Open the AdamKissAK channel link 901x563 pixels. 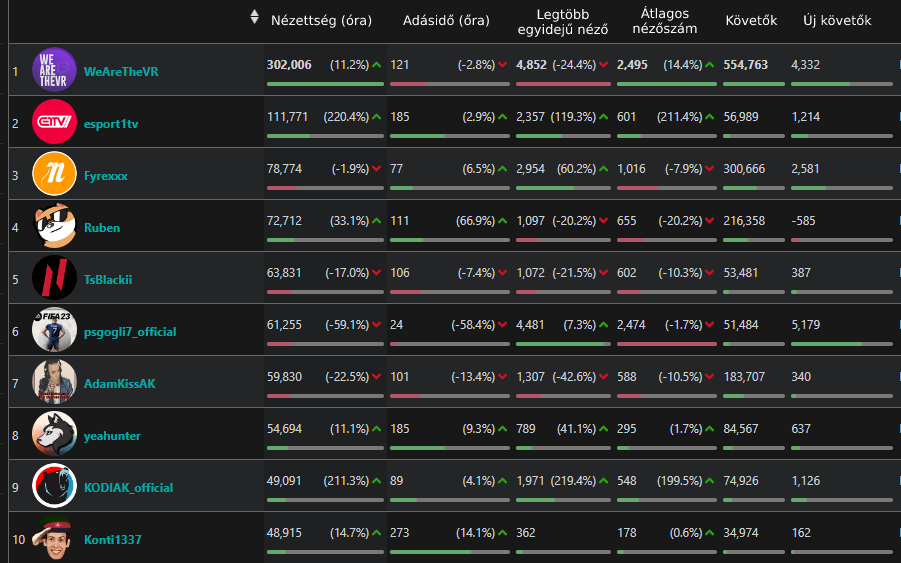[x=119, y=384]
